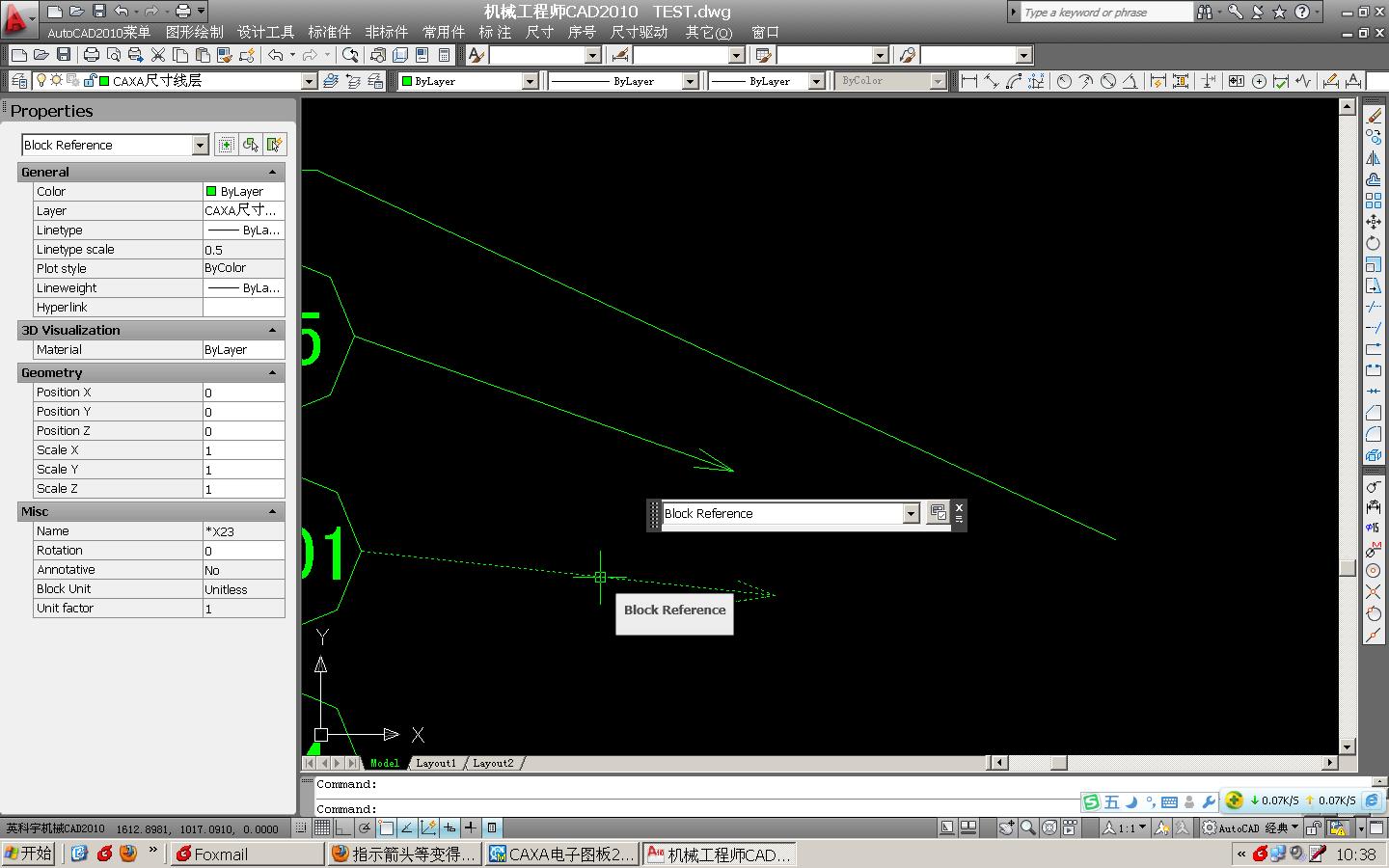Click the Plot (printer) icon in the toolbar
The height and width of the screenshot is (868, 1389).
[x=92, y=56]
